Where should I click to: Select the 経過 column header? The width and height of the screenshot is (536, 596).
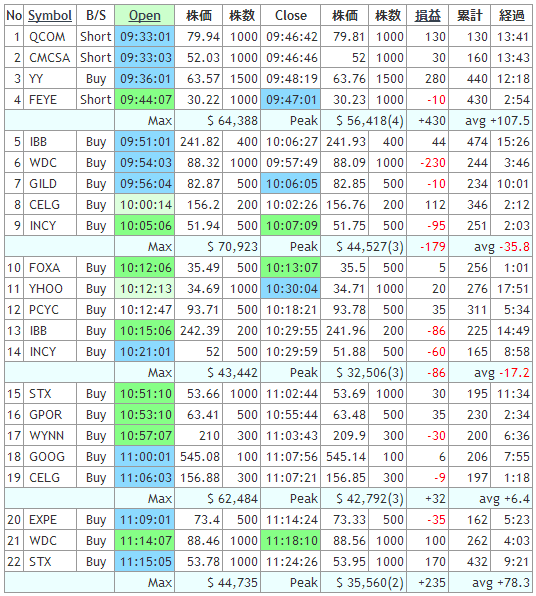(511, 16)
